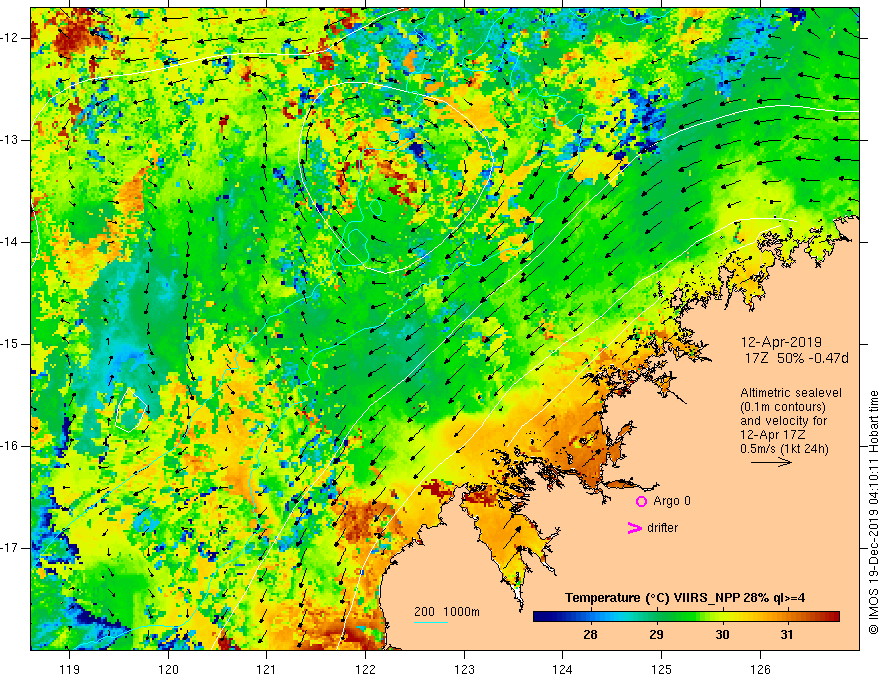Click the latitude axis label -12

coord(10,38)
